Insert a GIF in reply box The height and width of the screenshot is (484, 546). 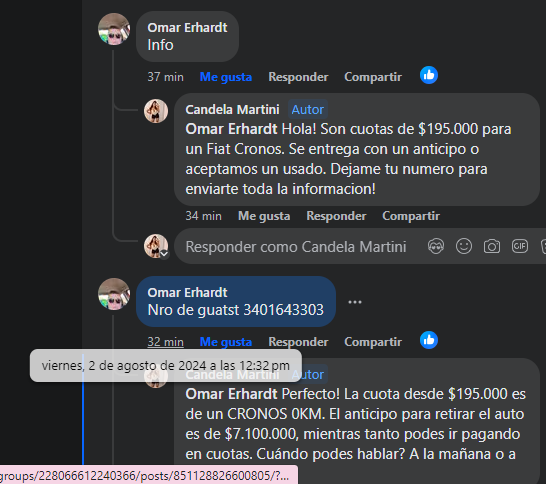point(520,246)
